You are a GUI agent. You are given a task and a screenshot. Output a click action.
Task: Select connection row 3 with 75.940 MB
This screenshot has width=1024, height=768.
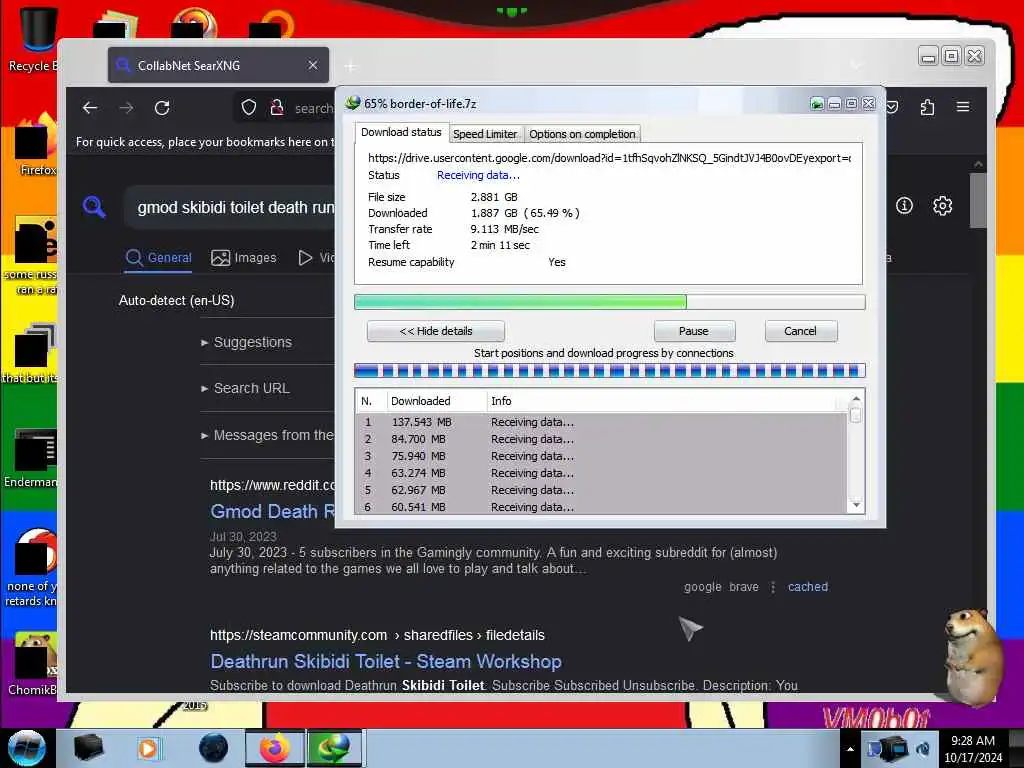coord(601,456)
